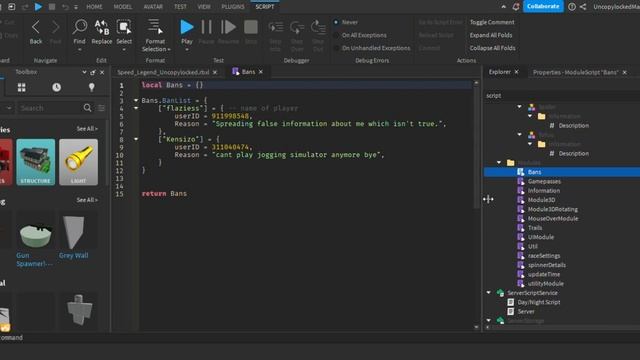Viewport: 640px width, 360px height.
Task: Collapse the Bans.BanList code fold
Action: 136,100
